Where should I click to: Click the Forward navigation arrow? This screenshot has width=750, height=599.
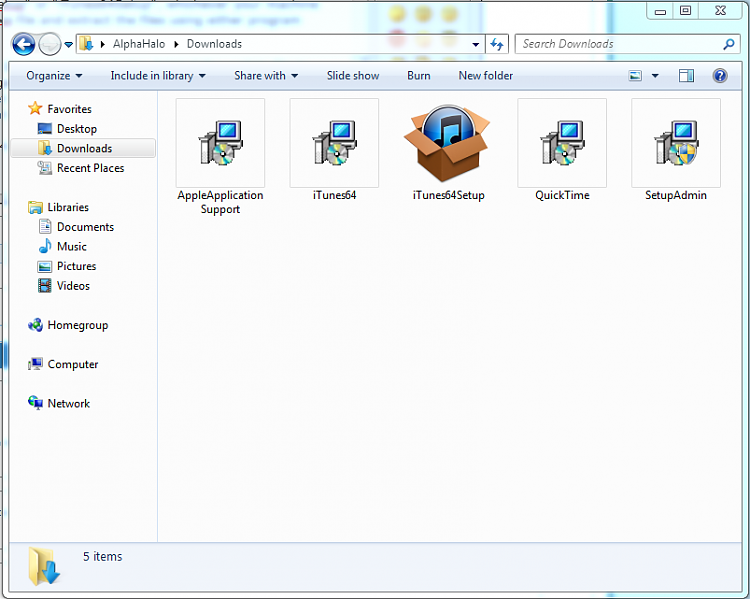coord(50,44)
